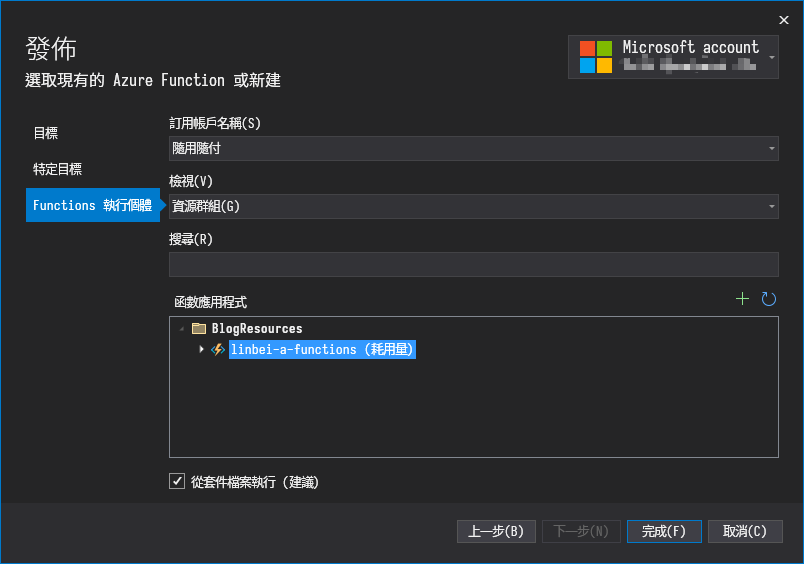
Task: Open the Microsoft account dropdown arrow
Action: tap(772, 57)
